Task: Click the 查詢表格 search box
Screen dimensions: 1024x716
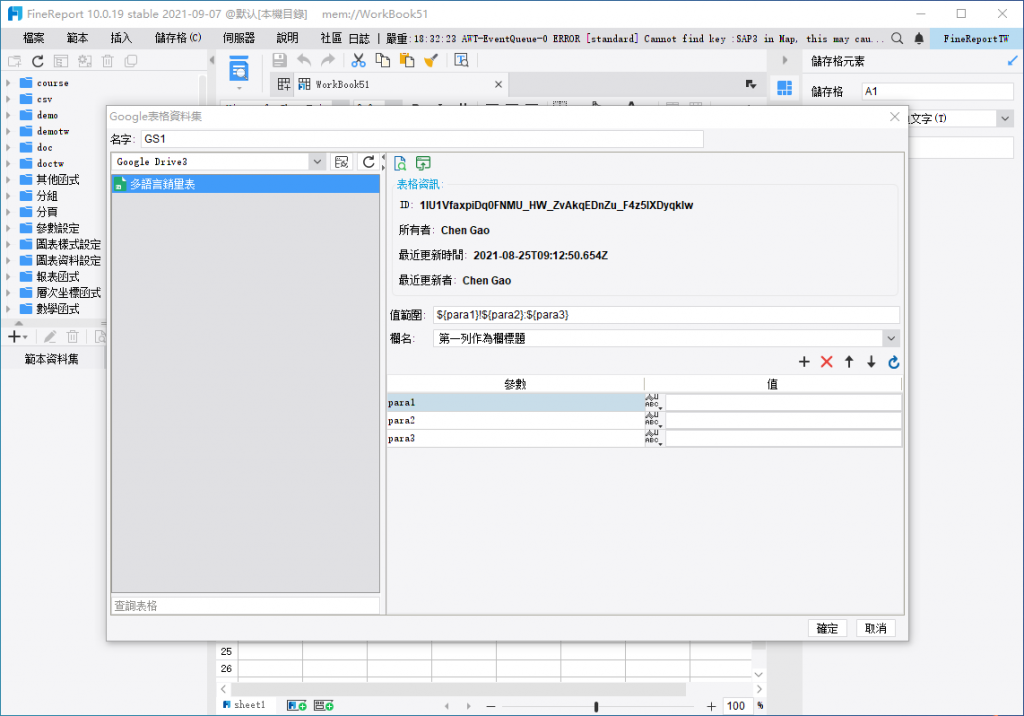Action: pos(246,606)
